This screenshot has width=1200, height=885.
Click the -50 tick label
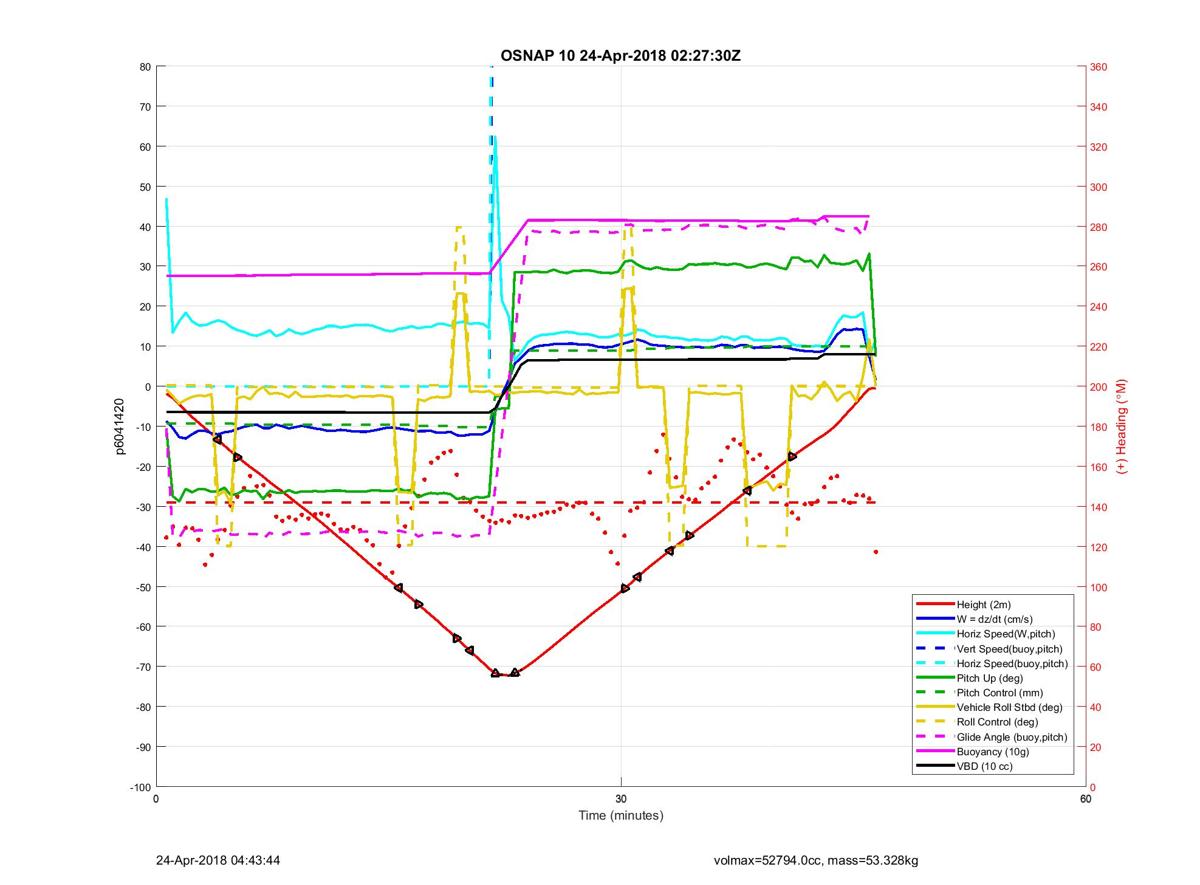click(143, 587)
